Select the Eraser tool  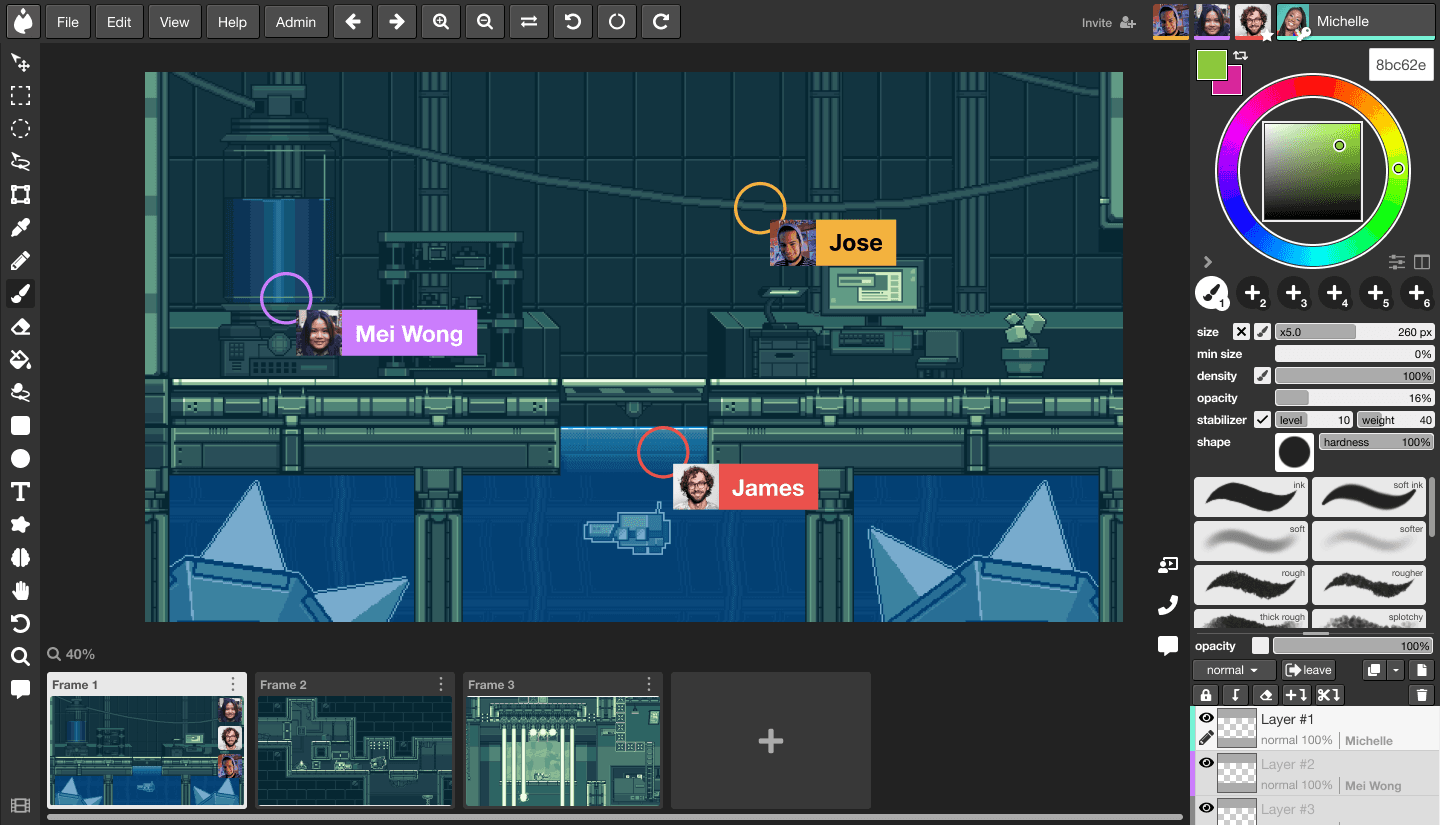click(x=20, y=327)
